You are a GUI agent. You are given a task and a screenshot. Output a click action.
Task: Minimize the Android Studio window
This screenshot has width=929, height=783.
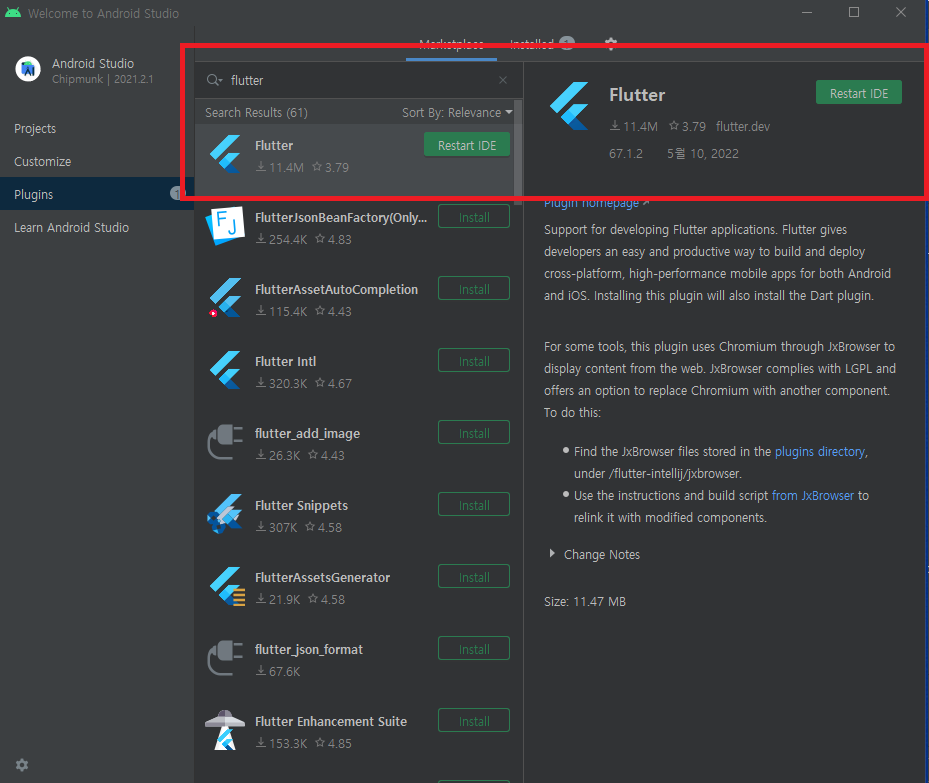[x=807, y=12]
